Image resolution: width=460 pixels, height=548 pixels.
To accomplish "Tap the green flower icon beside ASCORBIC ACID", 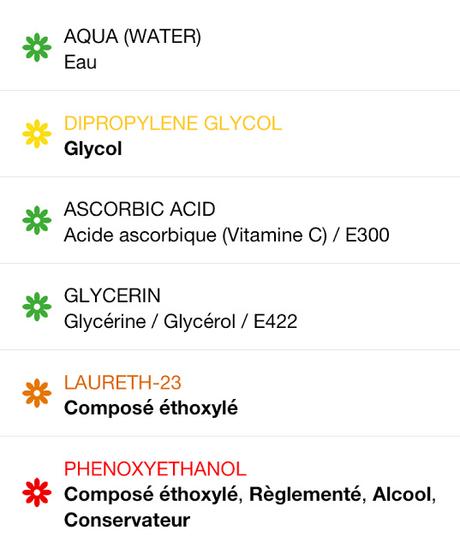I will pos(37,220).
